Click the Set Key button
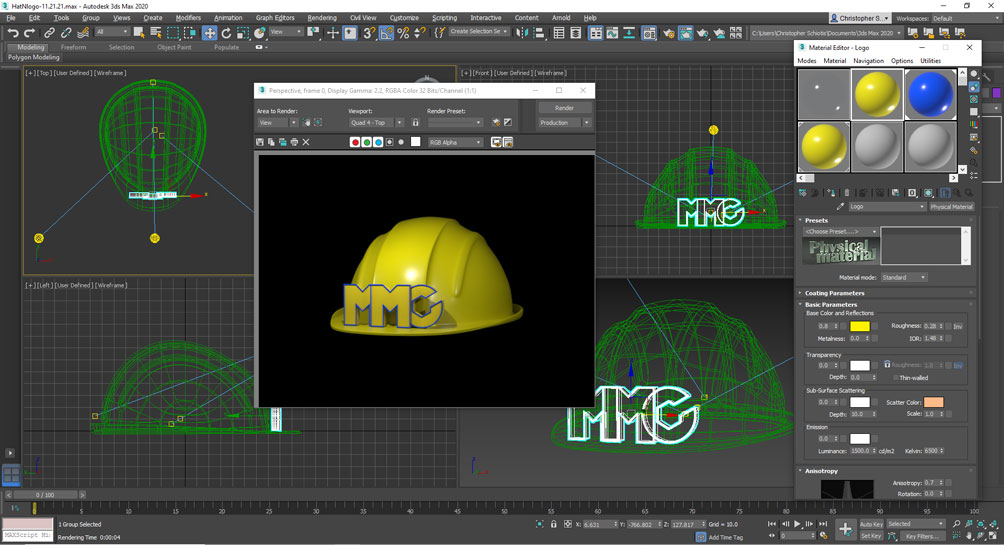This screenshot has height=545, width=1004. point(871,536)
